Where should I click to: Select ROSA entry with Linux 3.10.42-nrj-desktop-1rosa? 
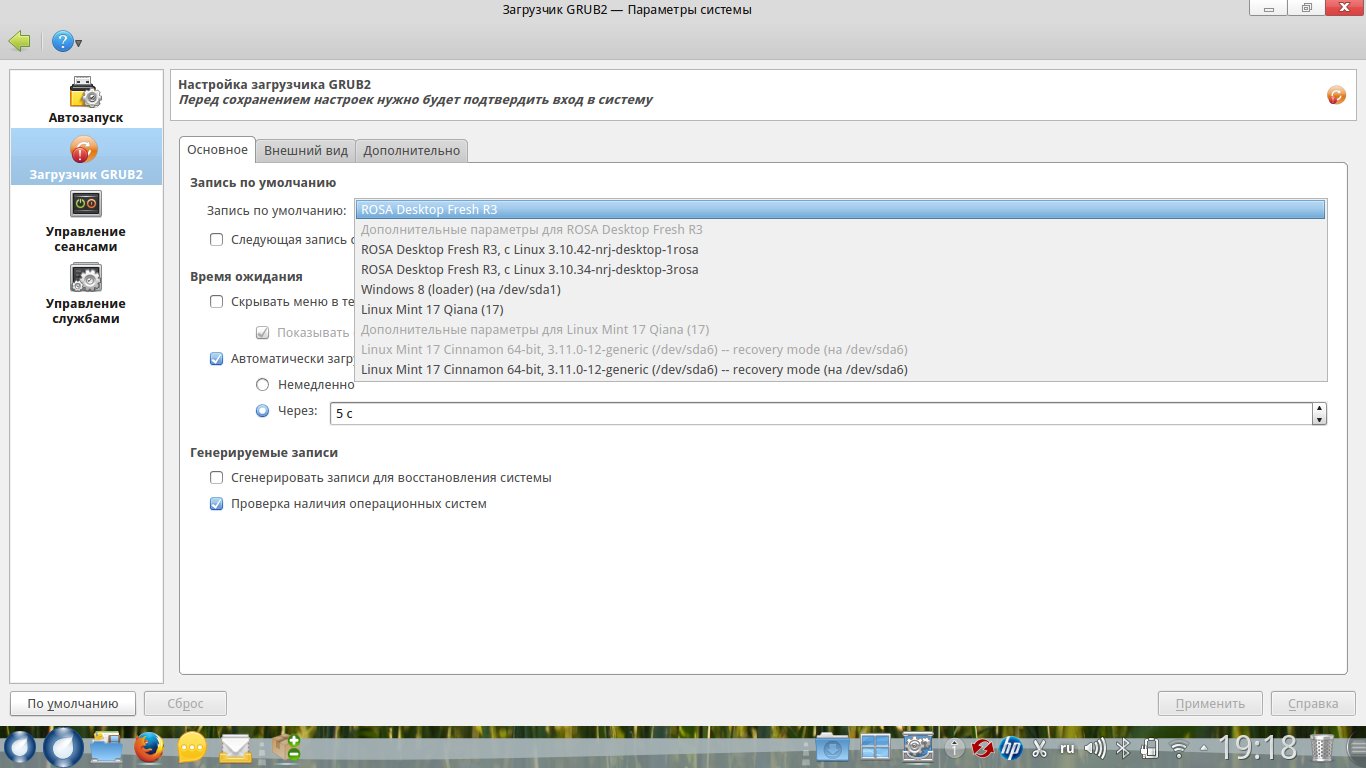coord(840,250)
